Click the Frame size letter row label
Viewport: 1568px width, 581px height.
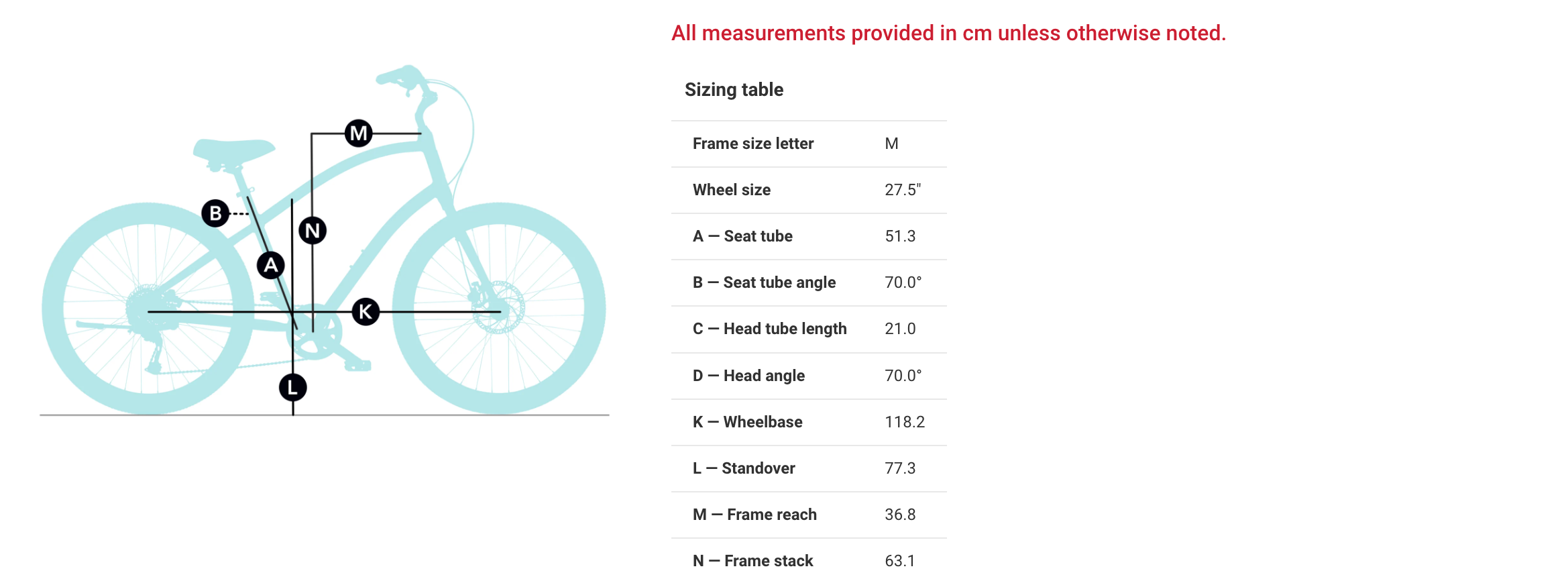[752, 144]
